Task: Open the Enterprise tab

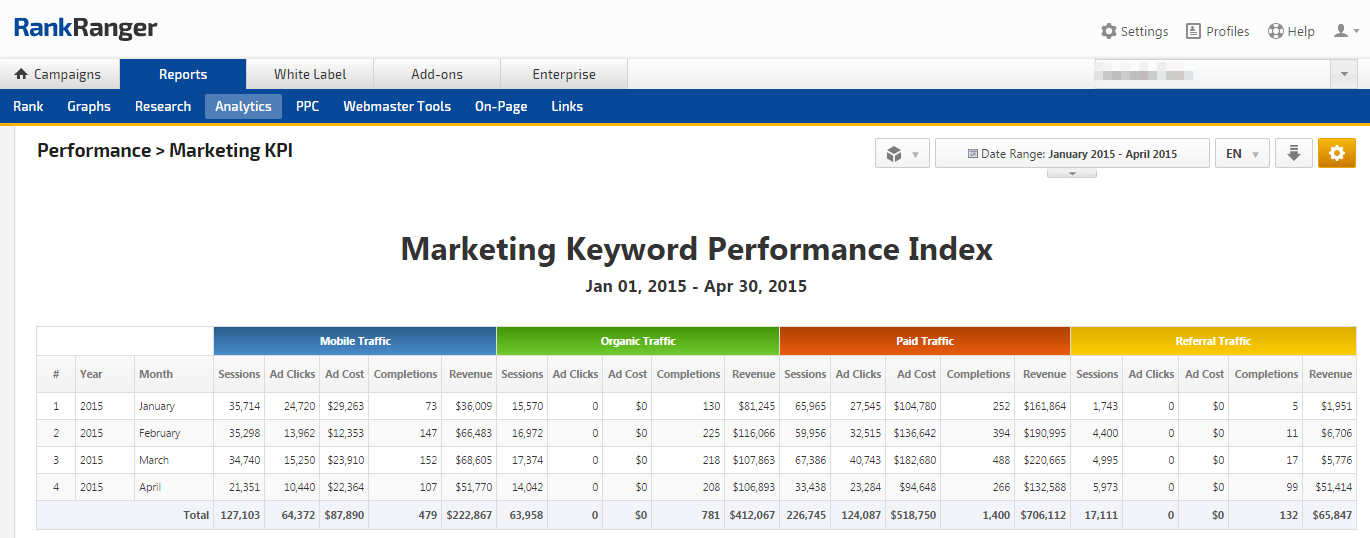Action: tap(563, 74)
